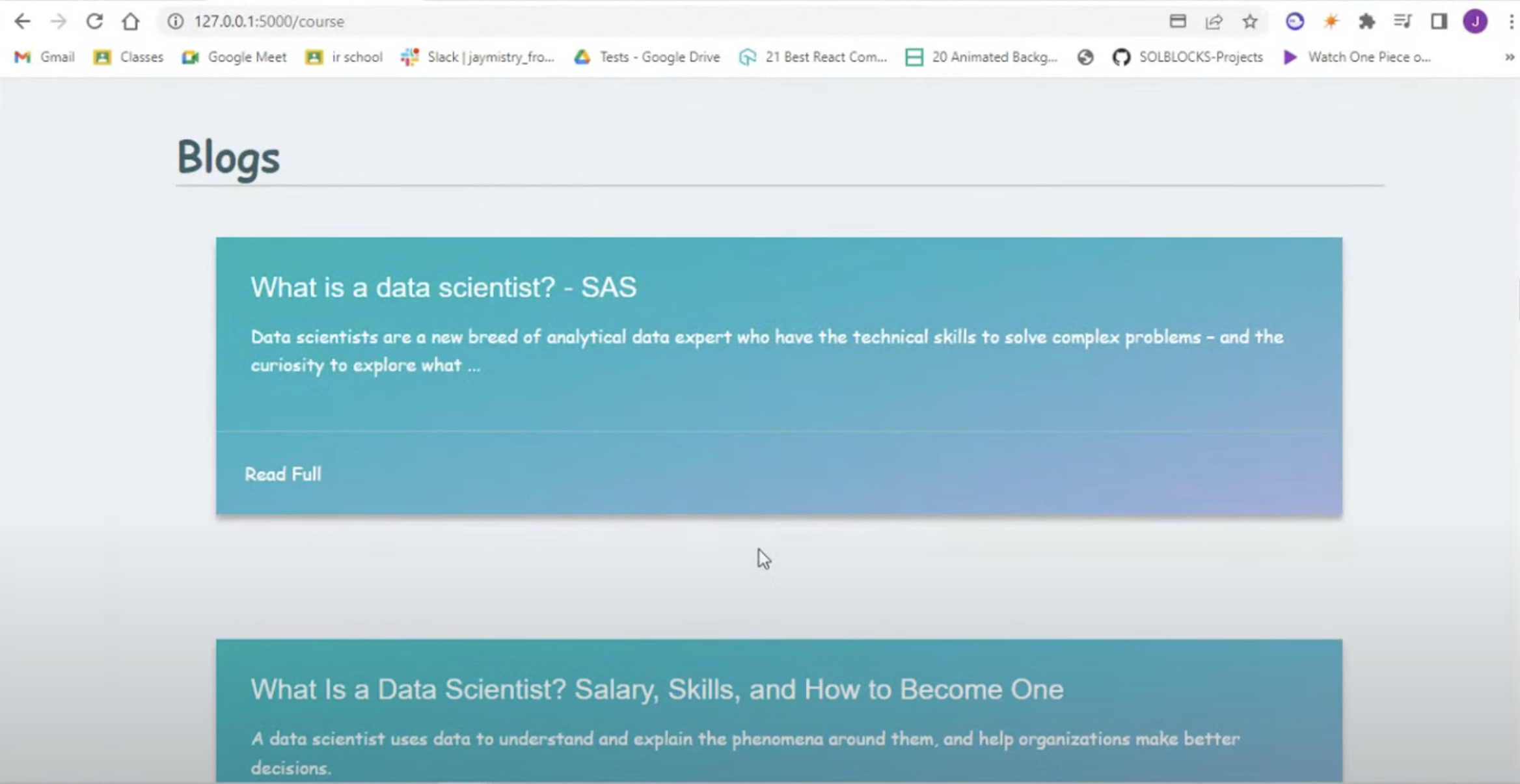Toggle the browser side panel
1520x784 pixels.
1439,21
